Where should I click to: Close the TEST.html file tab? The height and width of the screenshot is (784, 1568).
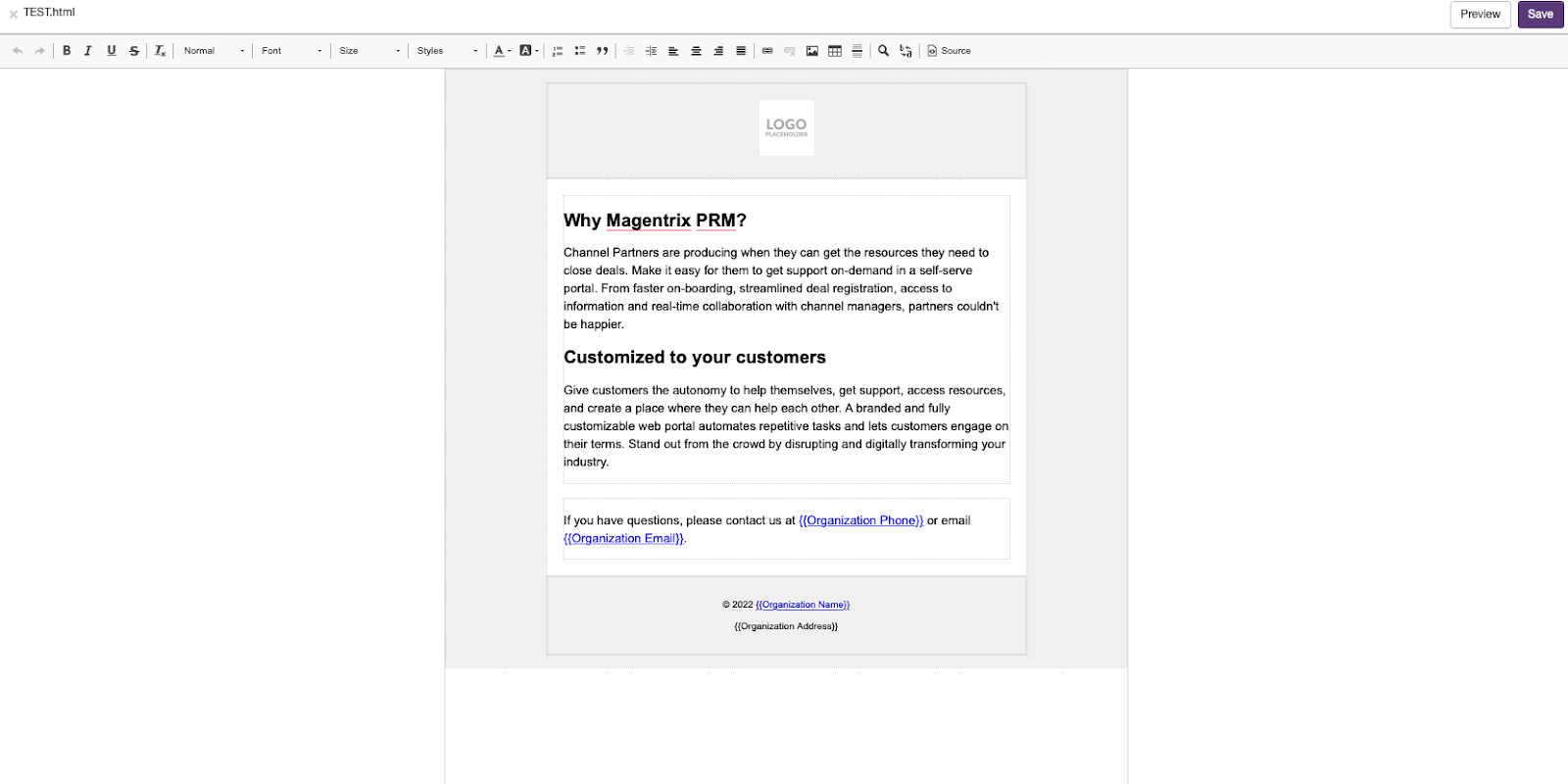click(x=13, y=14)
